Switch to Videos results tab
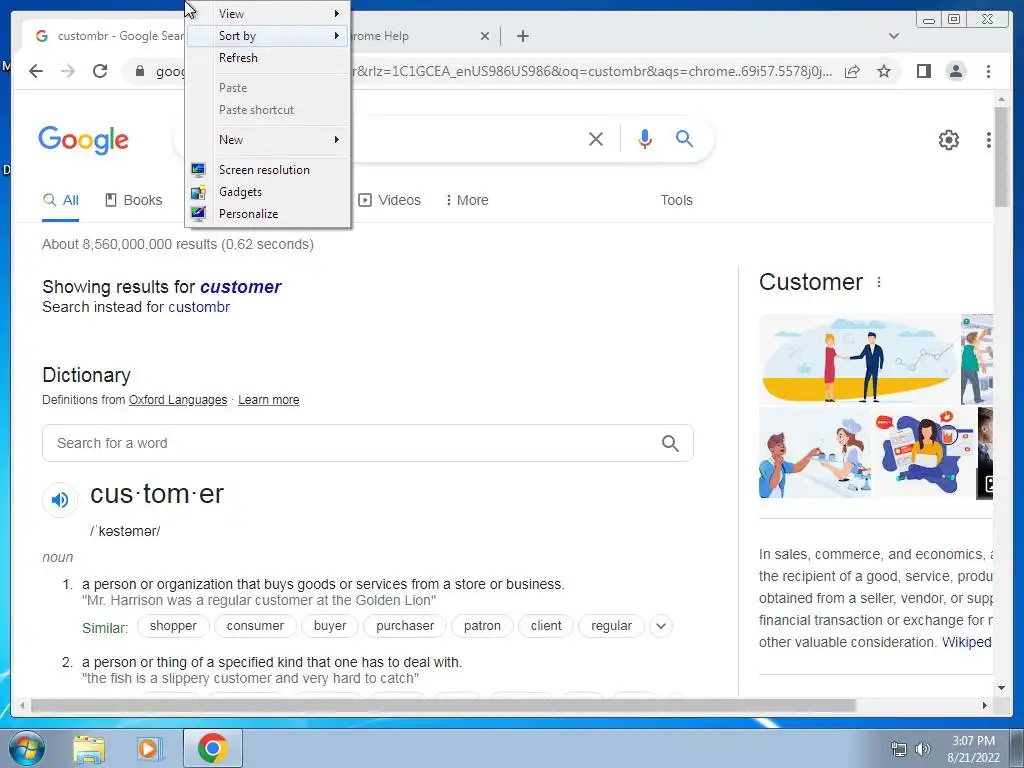Image resolution: width=1024 pixels, height=768 pixels. click(390, 200)
